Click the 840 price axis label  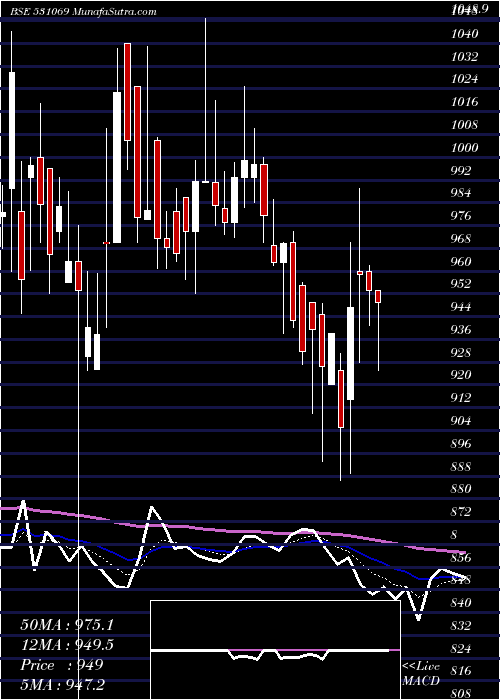coord(461,603)
